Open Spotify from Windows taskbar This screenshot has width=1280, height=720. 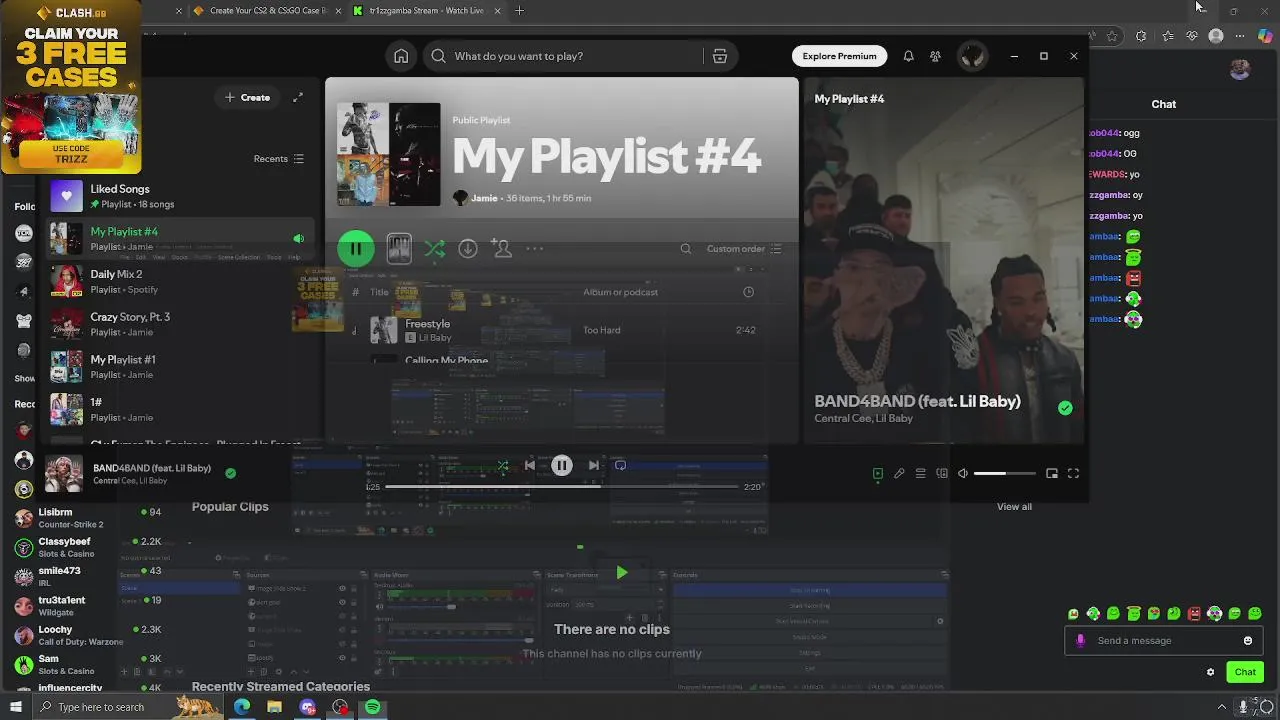pos(372,707)
